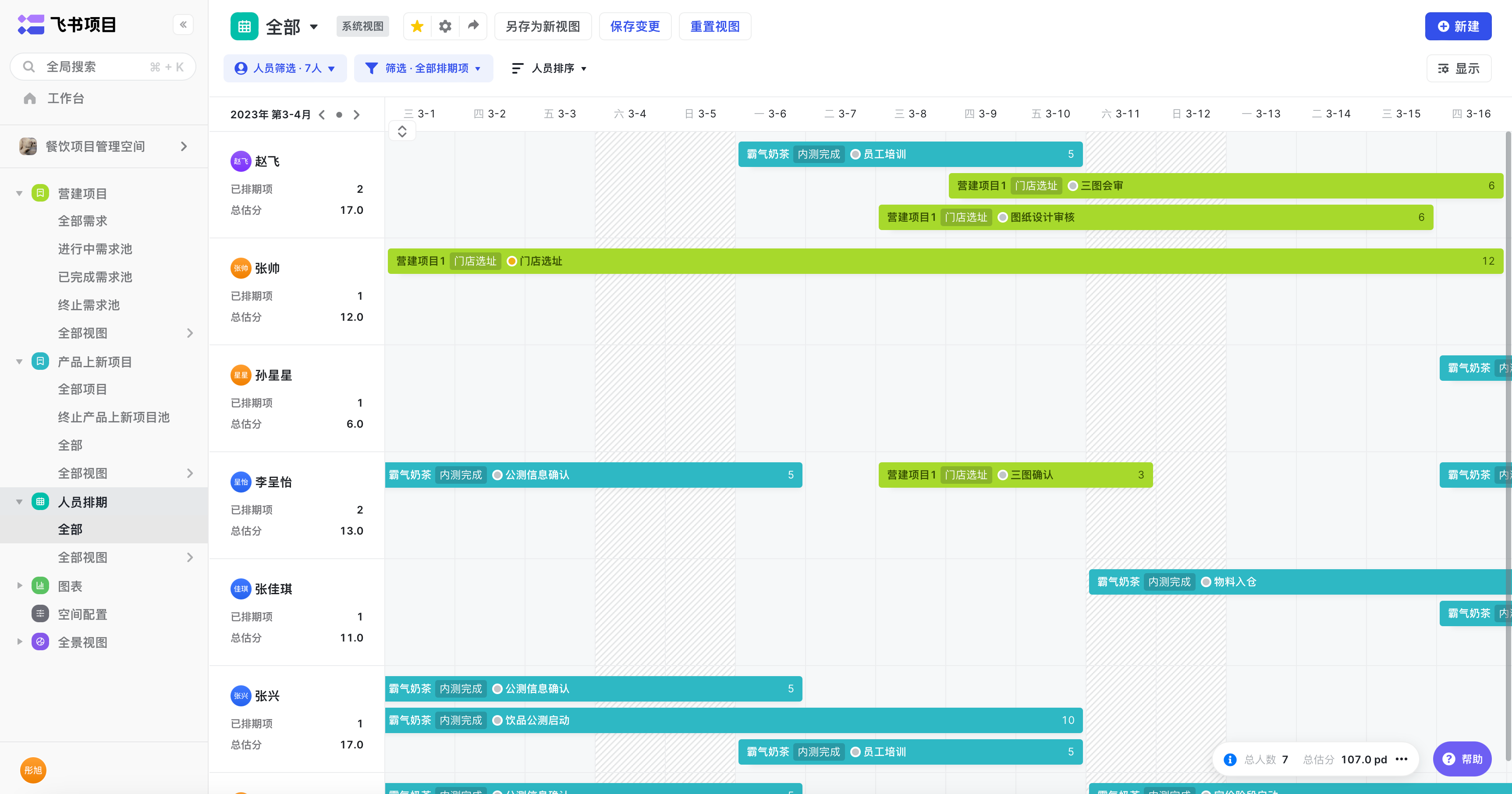Screen dimensions: 1512x794
Task: Collapse the 营建项目 tree section
Action: [x=19, y=193]
